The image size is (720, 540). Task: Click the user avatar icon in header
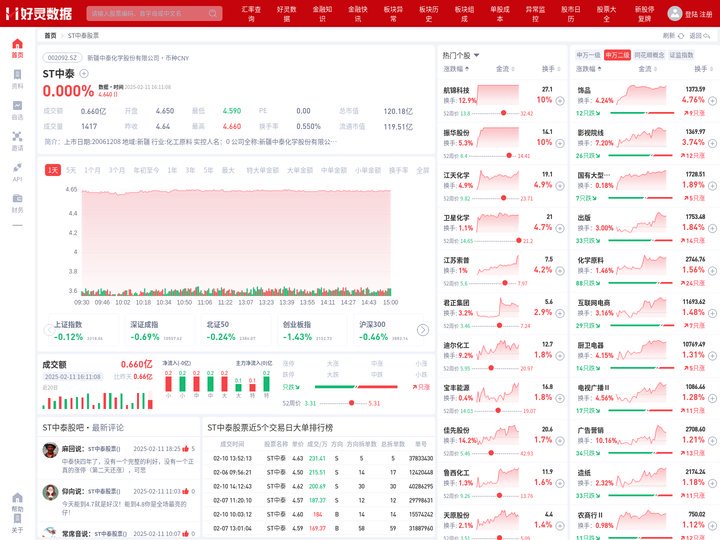point(674,13)
